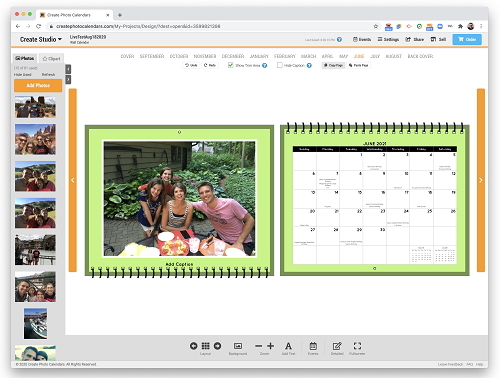This screenshot has width=500, height=378.
Task: Collapse the photo panel with left arrow toggle
Action: click(68, 69)
